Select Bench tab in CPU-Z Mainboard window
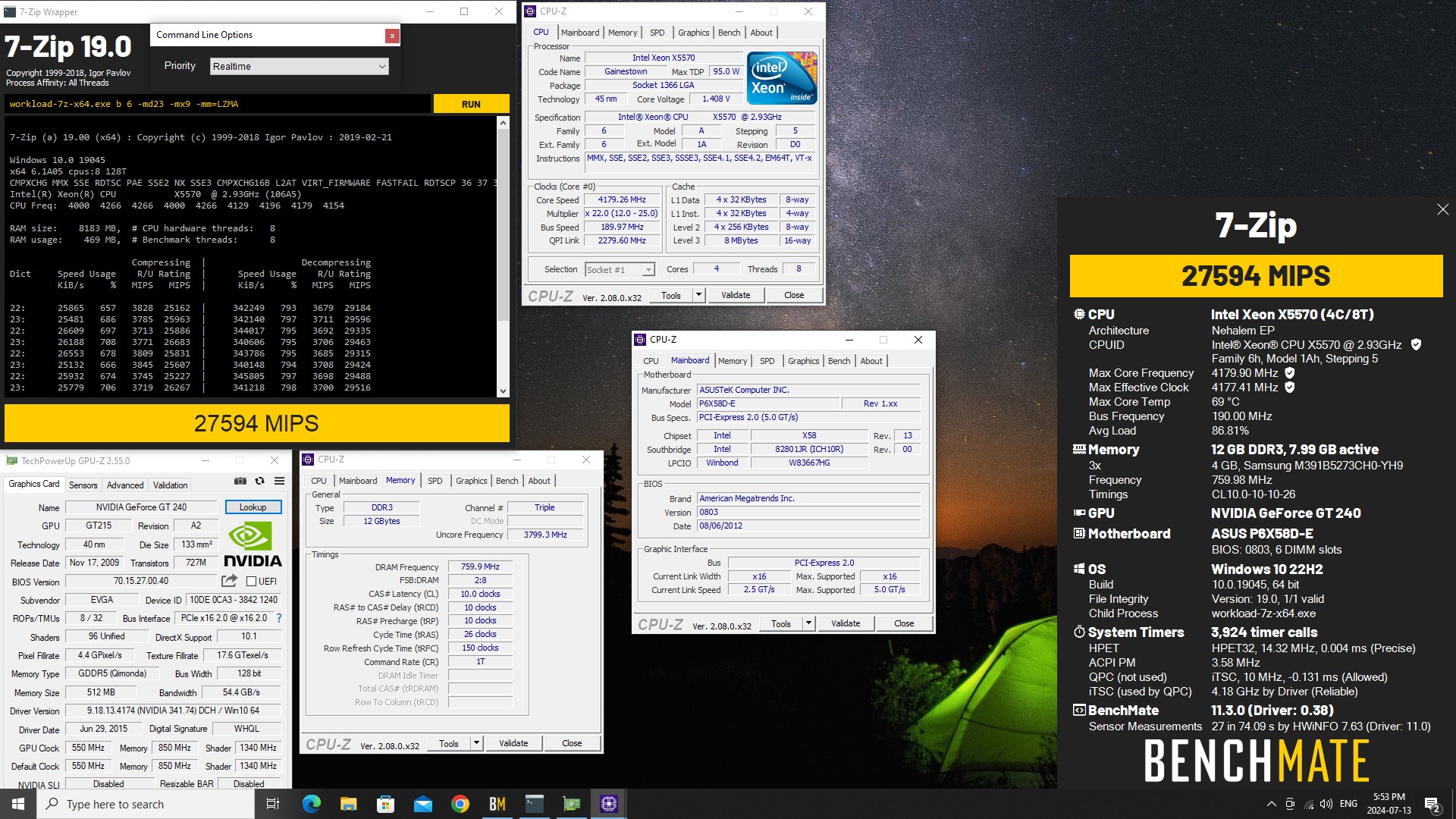Viewport: 1456px width, 819px height. tap(839, 361)
